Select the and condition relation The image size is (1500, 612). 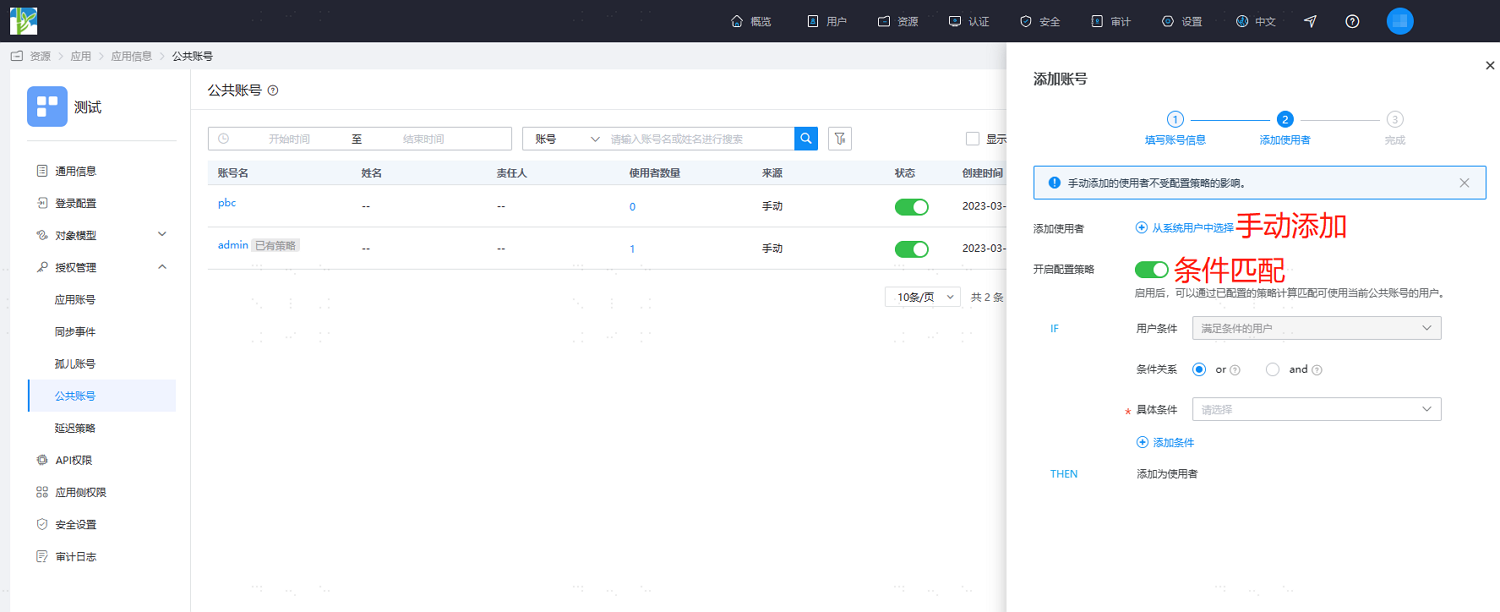tap(1273, 369)
